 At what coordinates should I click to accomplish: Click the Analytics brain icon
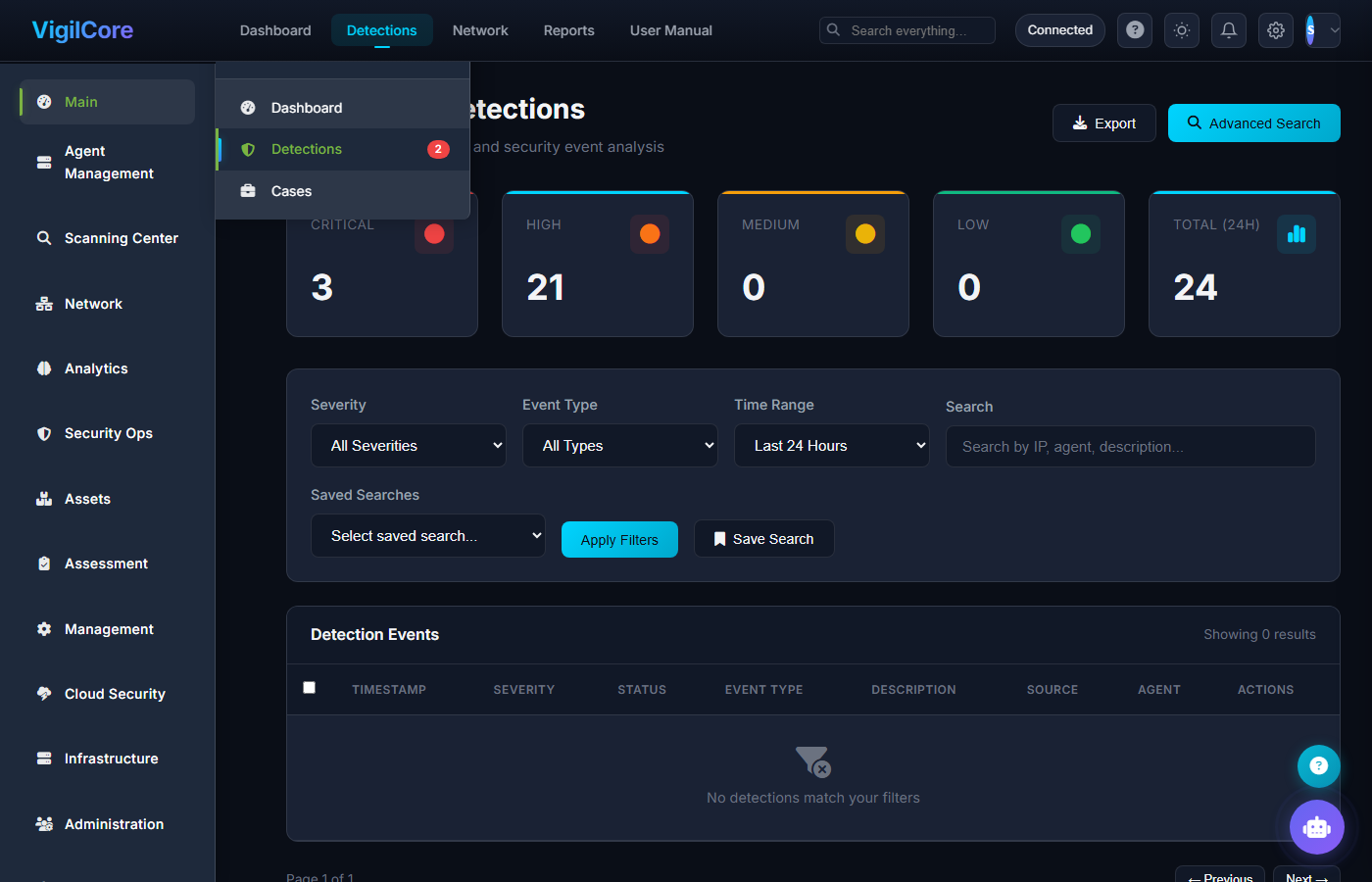tap(44, 368)
